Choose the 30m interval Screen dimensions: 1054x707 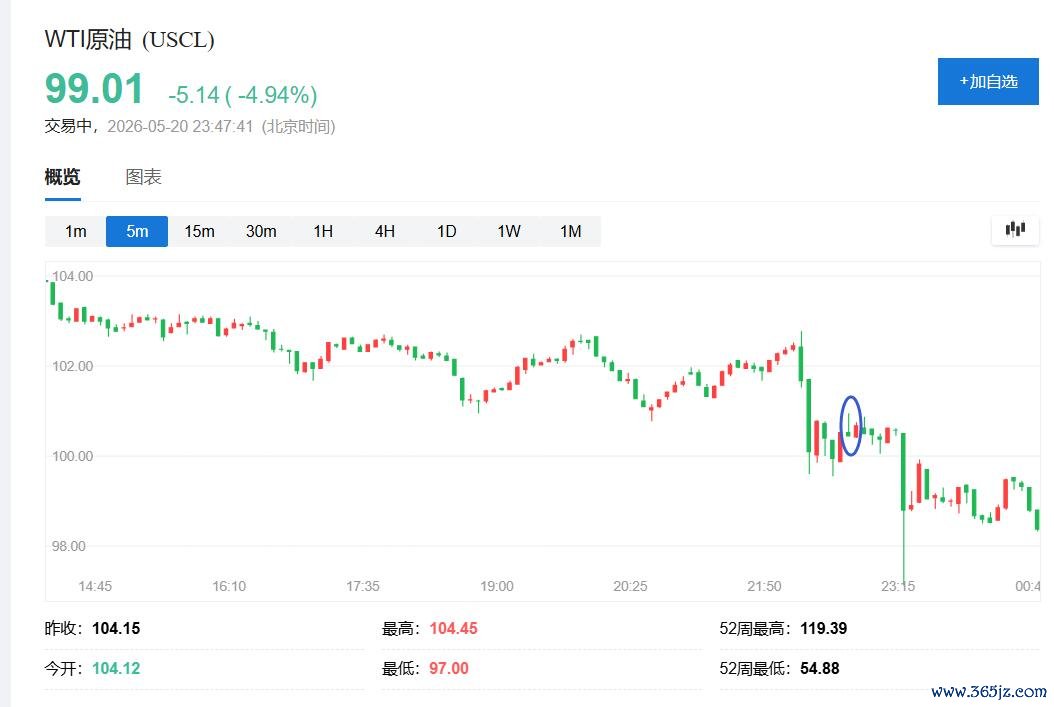point(261,231)
